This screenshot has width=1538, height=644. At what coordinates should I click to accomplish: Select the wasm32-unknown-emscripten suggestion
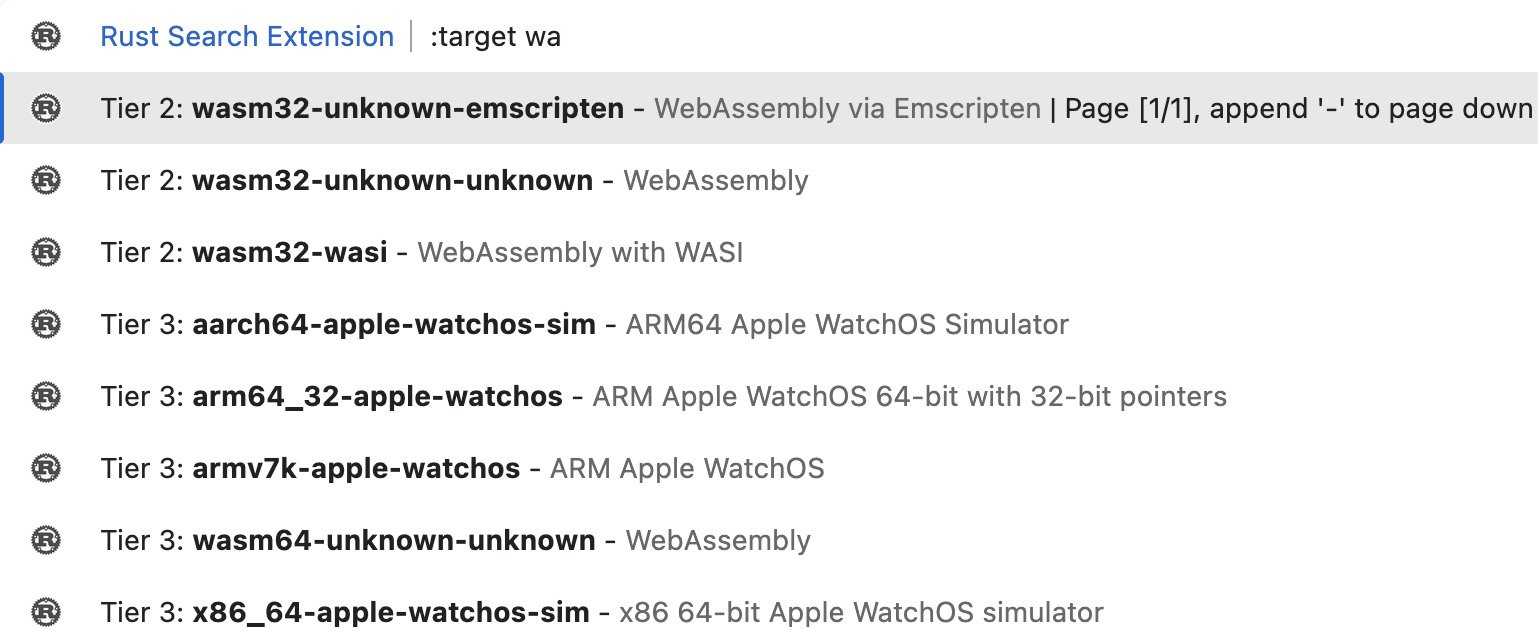[x=769, y=108]
